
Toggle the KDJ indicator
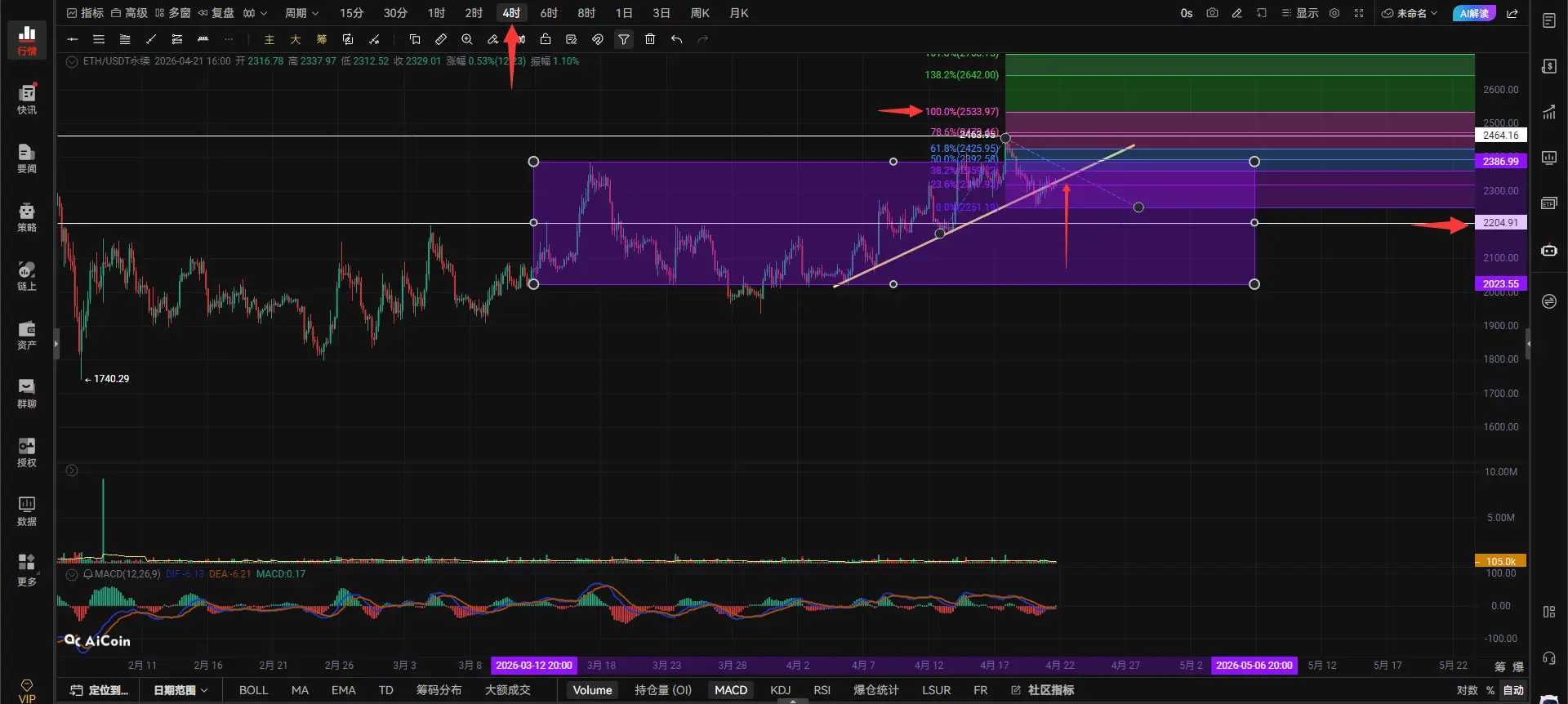[x=781, y=690]
